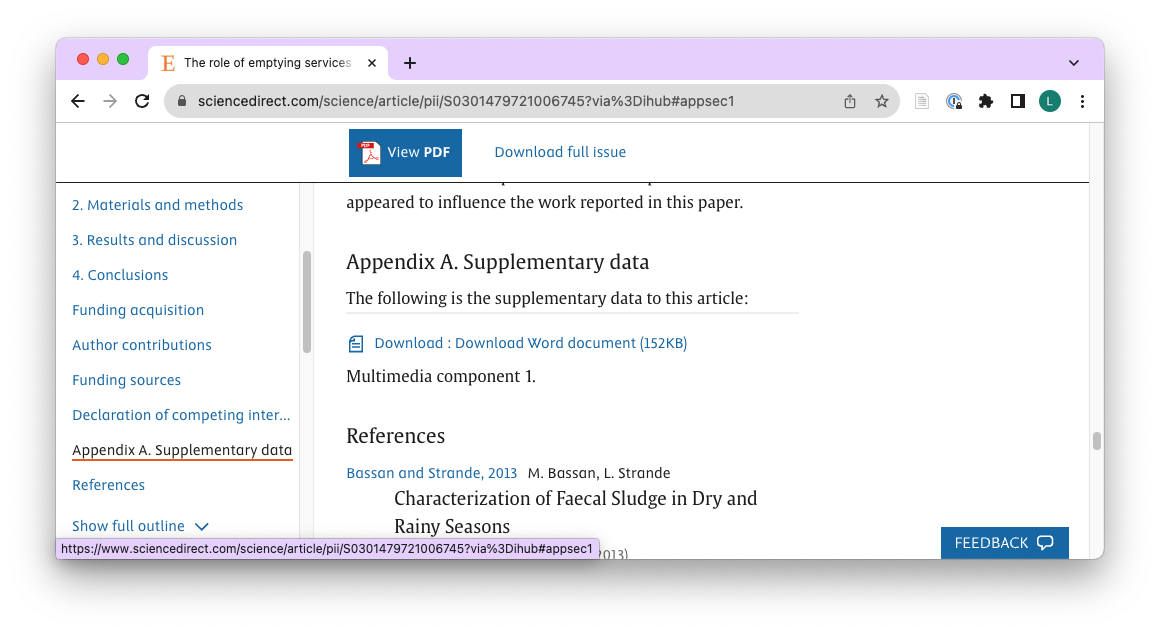This screenshot has width=1160, height=633.
Task: Open a new browser tab
Action: click(410, 63)
